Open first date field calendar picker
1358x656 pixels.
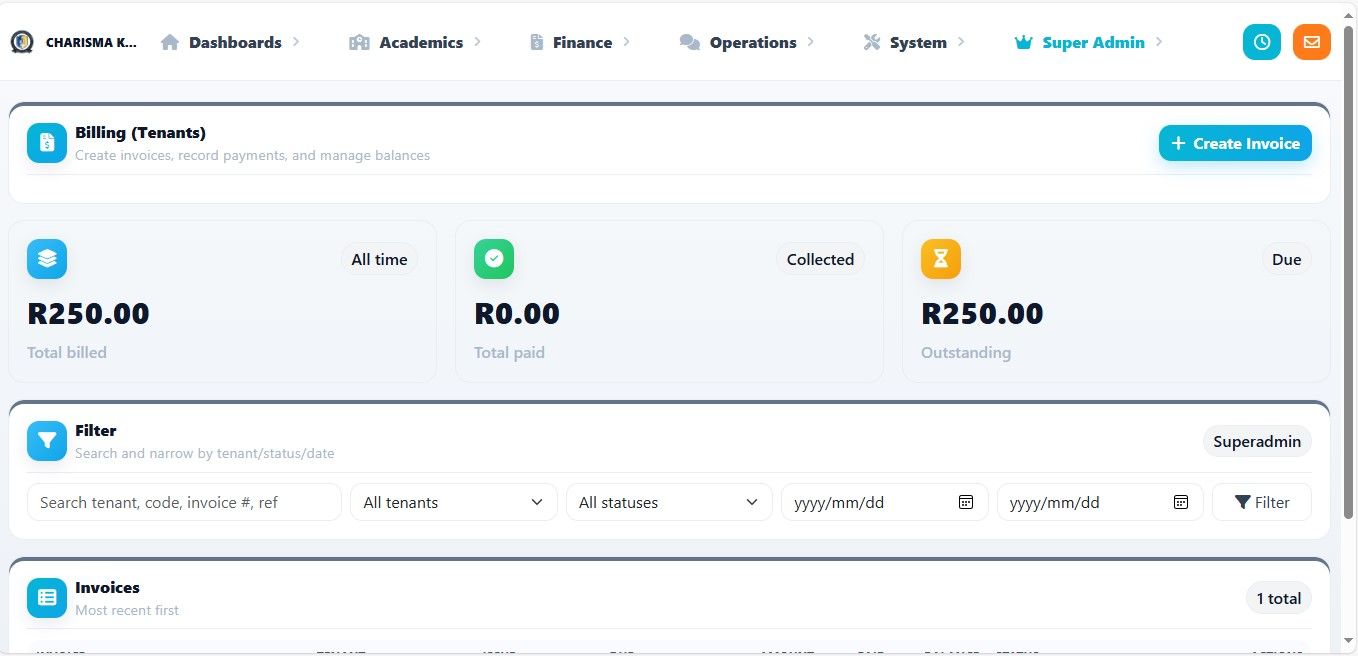tap(966, 502)
